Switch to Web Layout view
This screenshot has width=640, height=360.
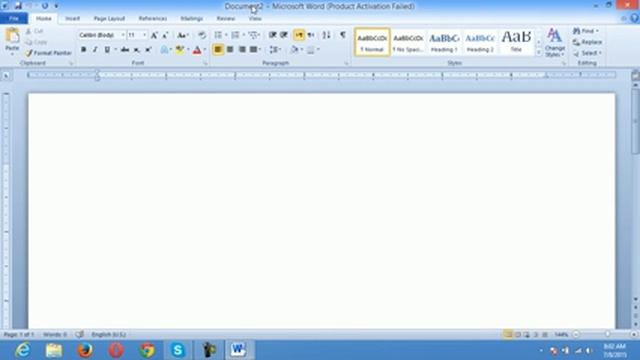527,335
